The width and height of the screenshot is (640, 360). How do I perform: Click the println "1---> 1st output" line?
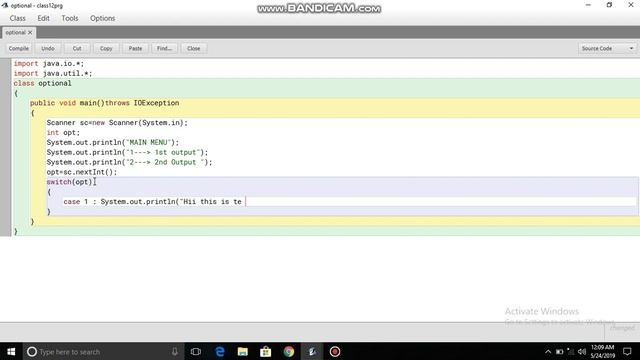tap(127, 152)
